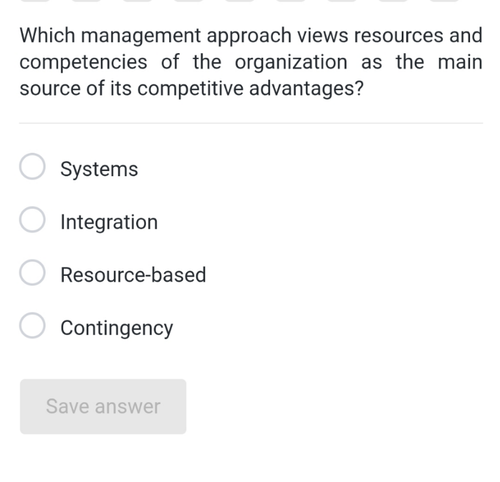Open the fourth navigation box at top edge
This screenshot has height=482, width=500.
tap(189, 1)
